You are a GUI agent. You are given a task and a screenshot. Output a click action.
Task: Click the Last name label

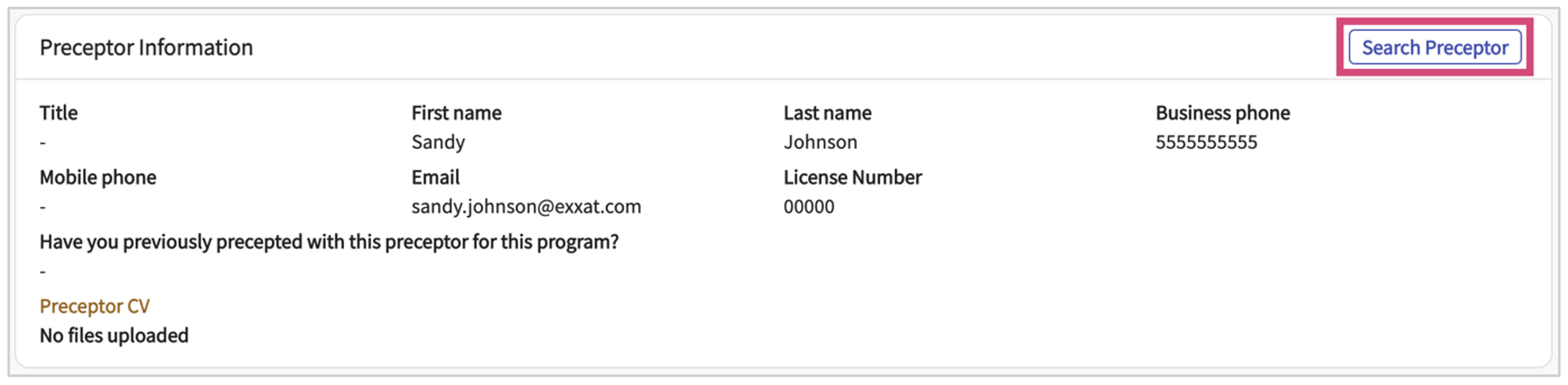click(827, 113)
